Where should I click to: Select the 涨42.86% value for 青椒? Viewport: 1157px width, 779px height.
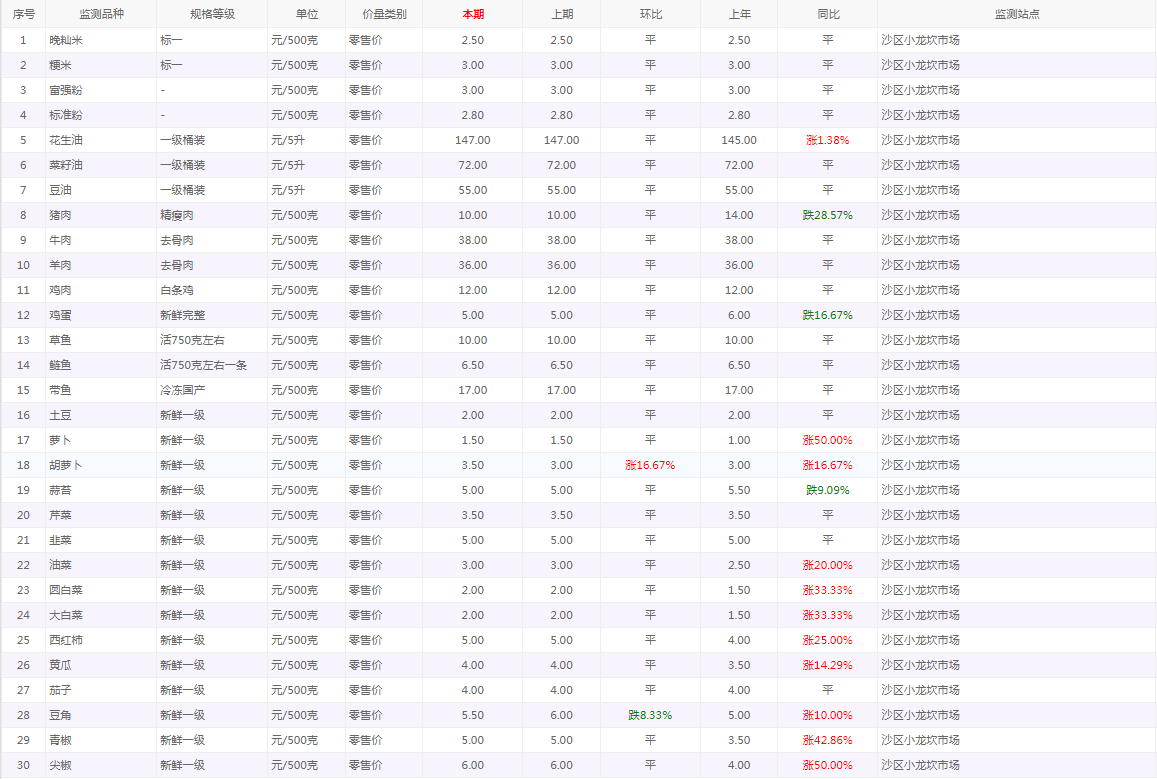click(827, 740)
